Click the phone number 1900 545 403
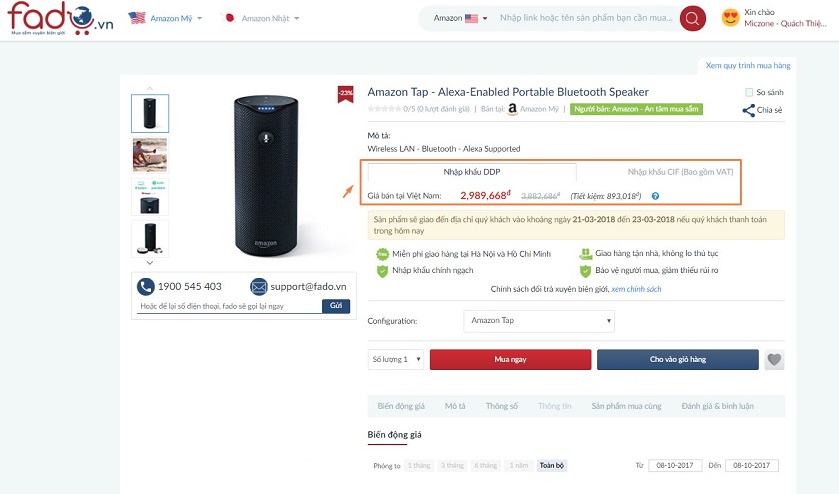Viewport: 839px width, 494px height. tap(189, 287)
